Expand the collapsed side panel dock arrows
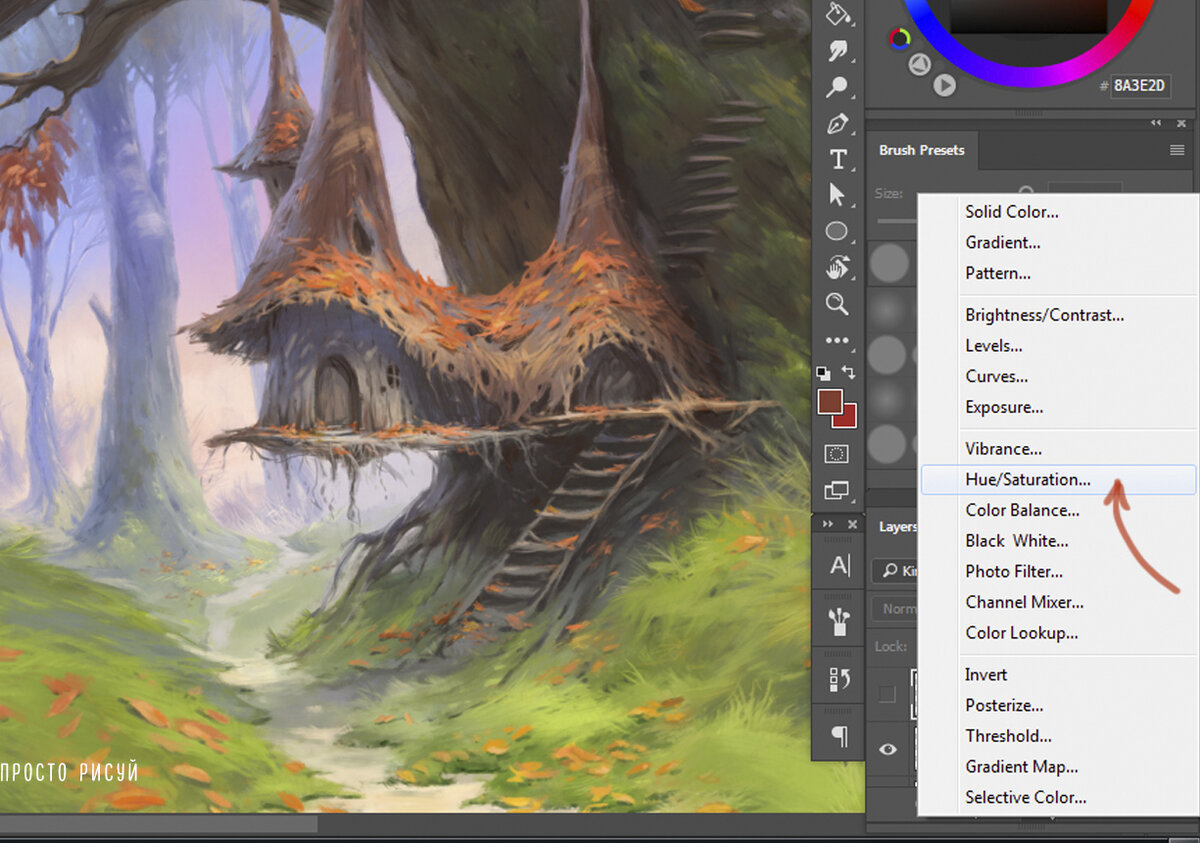1200x843 pixels. point(828,525)
